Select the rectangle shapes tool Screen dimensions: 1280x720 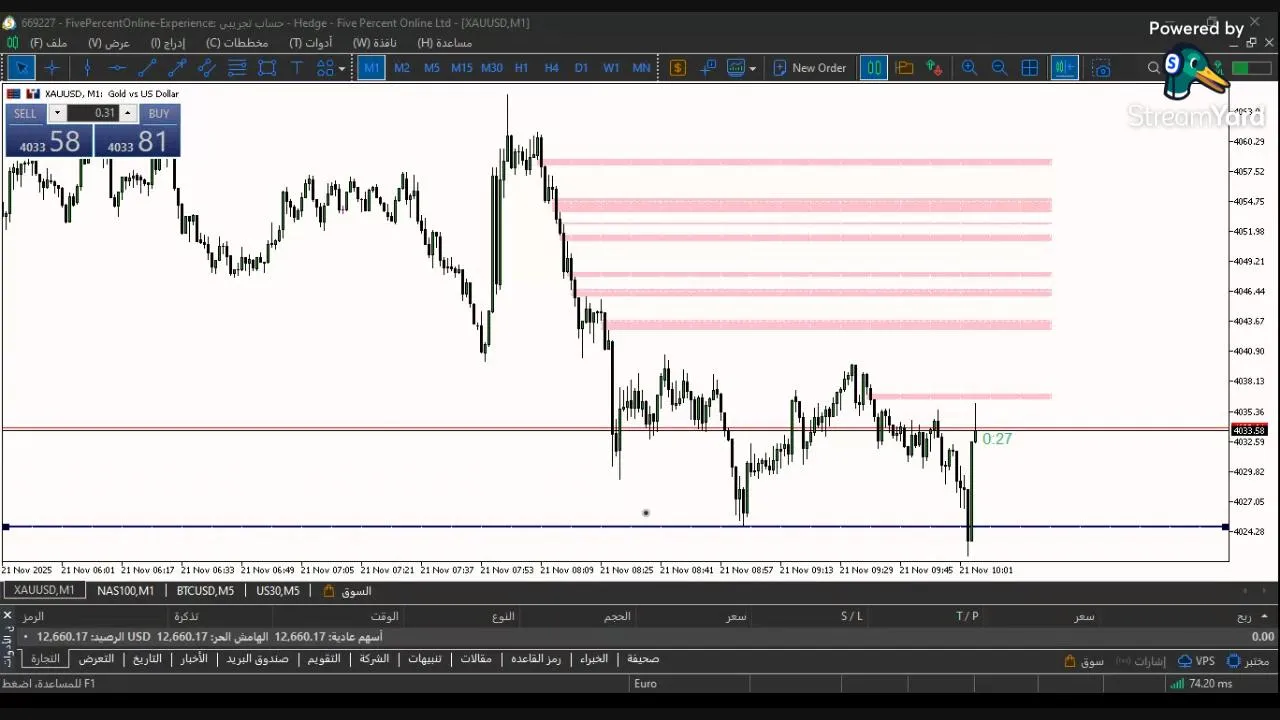(x=267, y=68)
